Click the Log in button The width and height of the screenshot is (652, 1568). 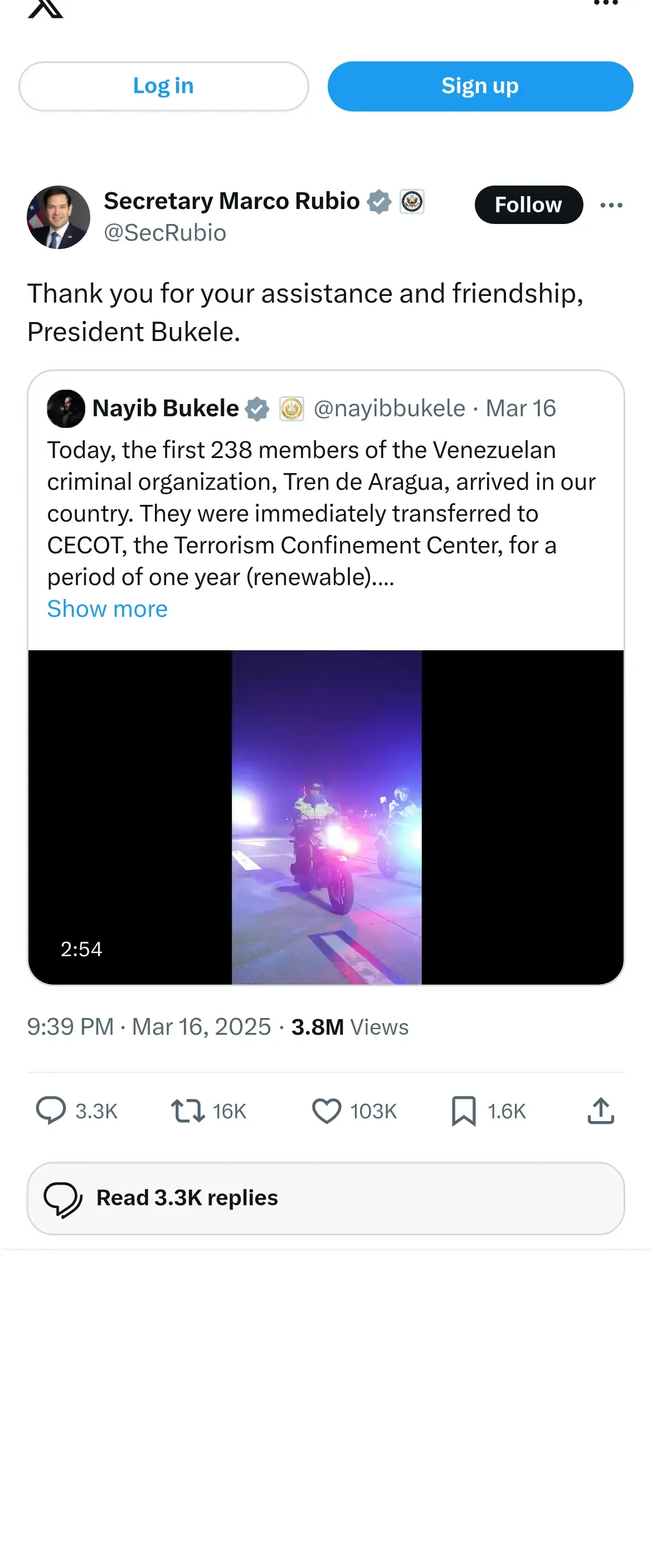coord(163,86)
